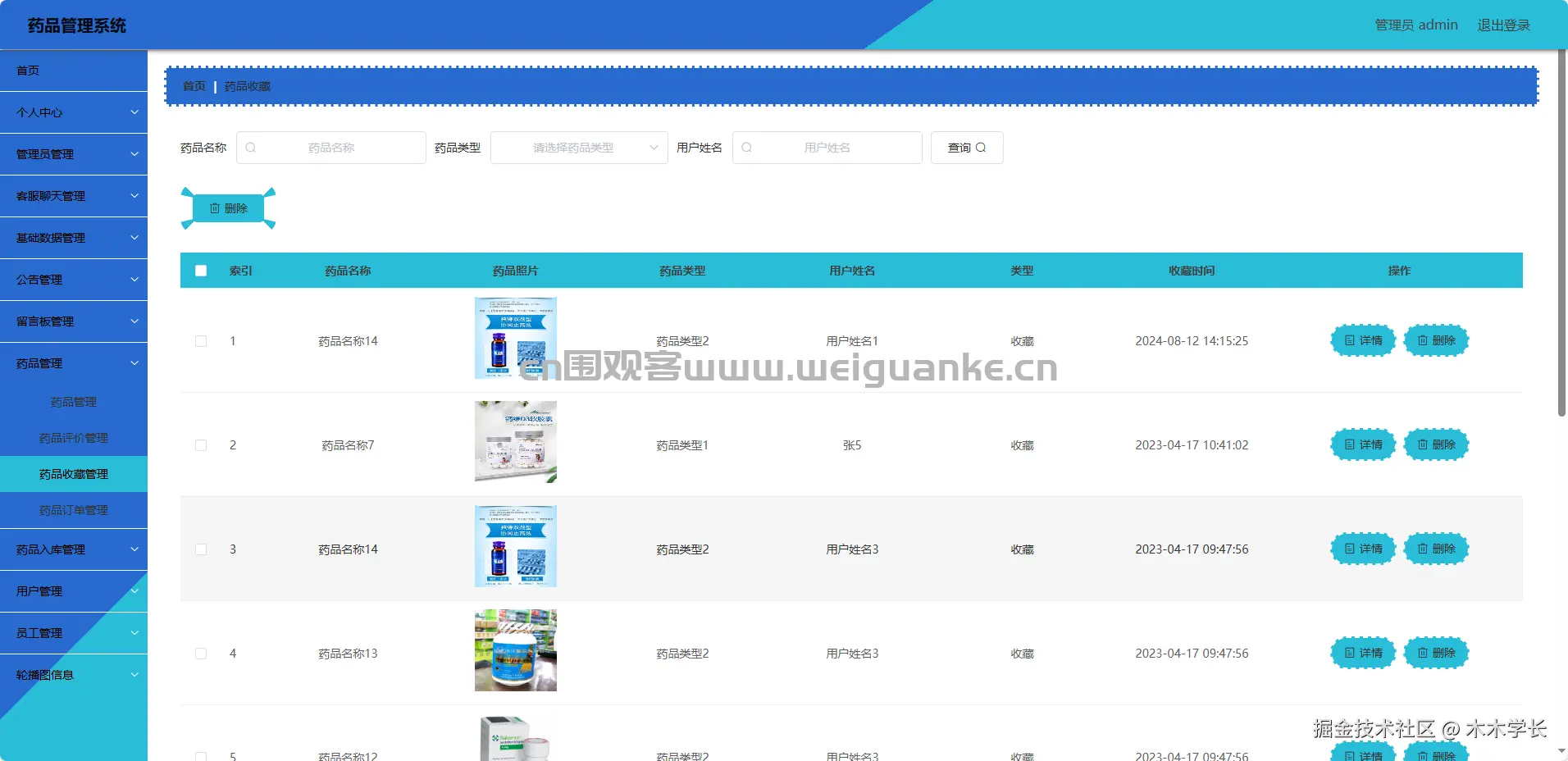Screen dimensions: 1568x761
Task: Open the 请选择药品类型 dropdown
Action: 579,148
